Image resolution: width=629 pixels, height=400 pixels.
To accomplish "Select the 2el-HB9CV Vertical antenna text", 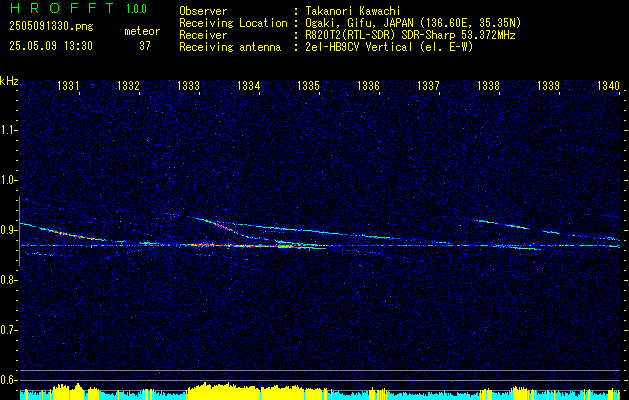I will tap(390, 47).
